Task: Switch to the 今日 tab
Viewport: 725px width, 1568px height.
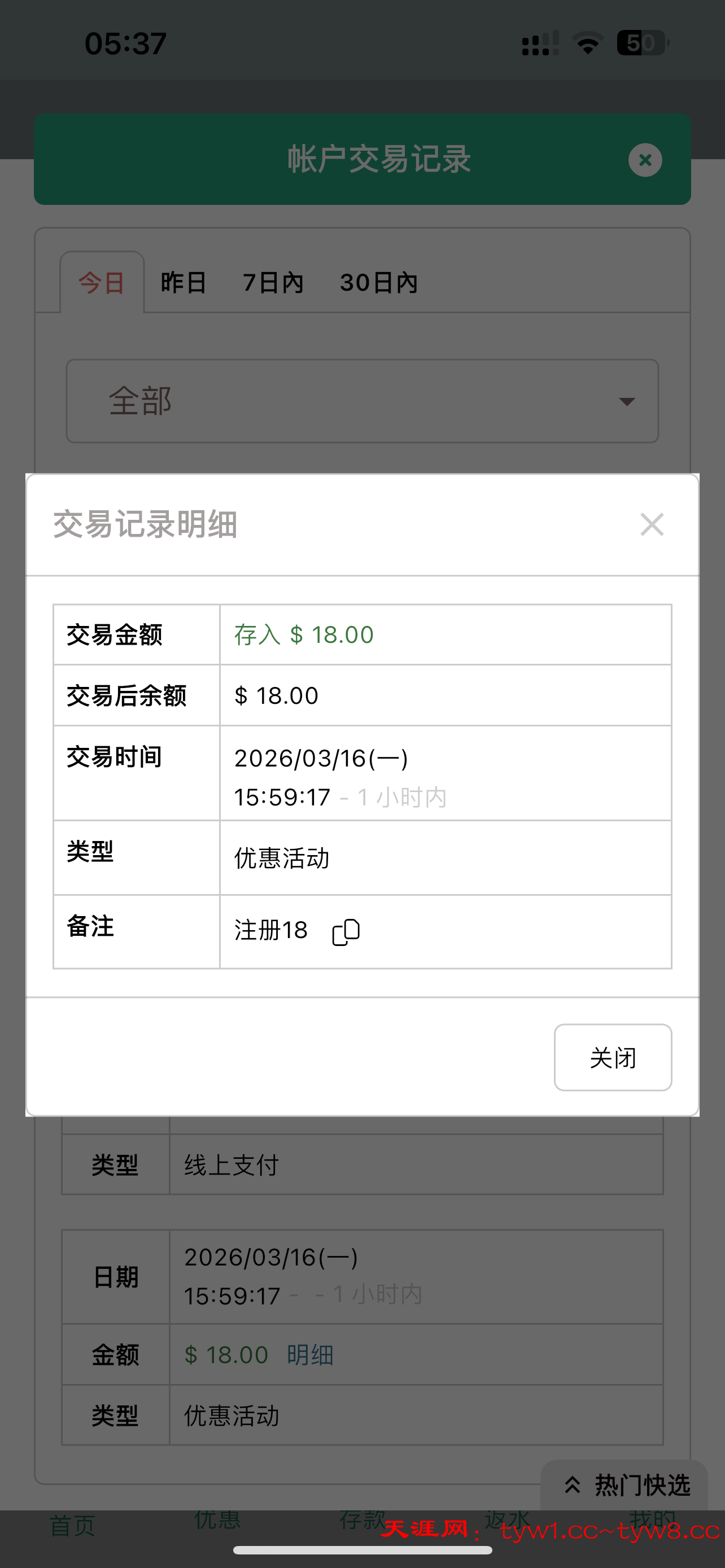Action: pos(102,283)
